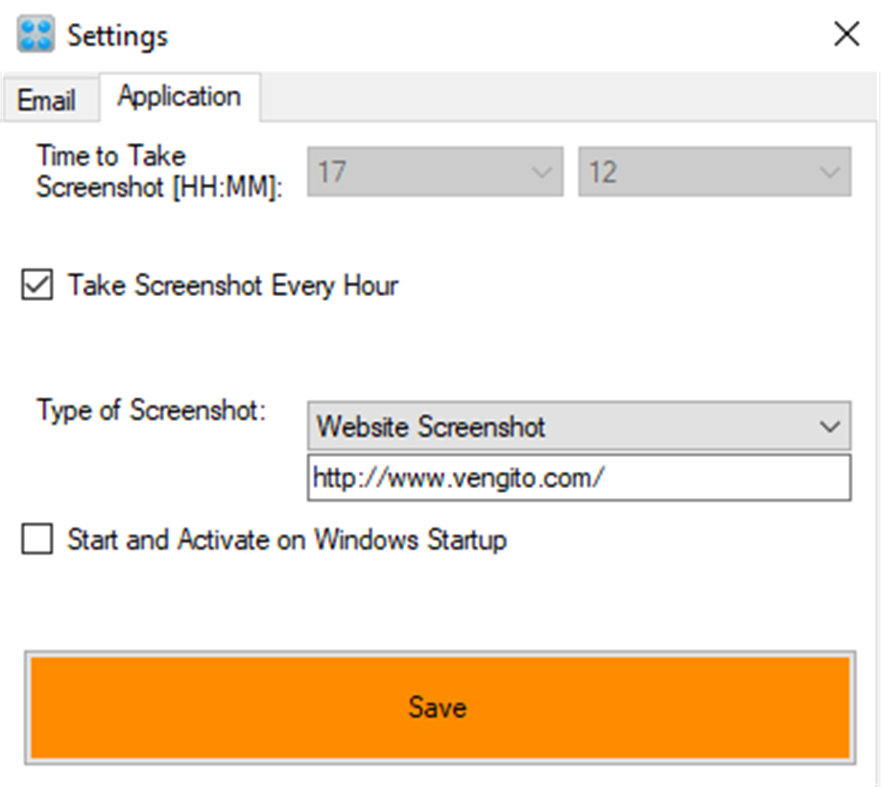Click the URL field containing vengito.com

tap(578, 477)
